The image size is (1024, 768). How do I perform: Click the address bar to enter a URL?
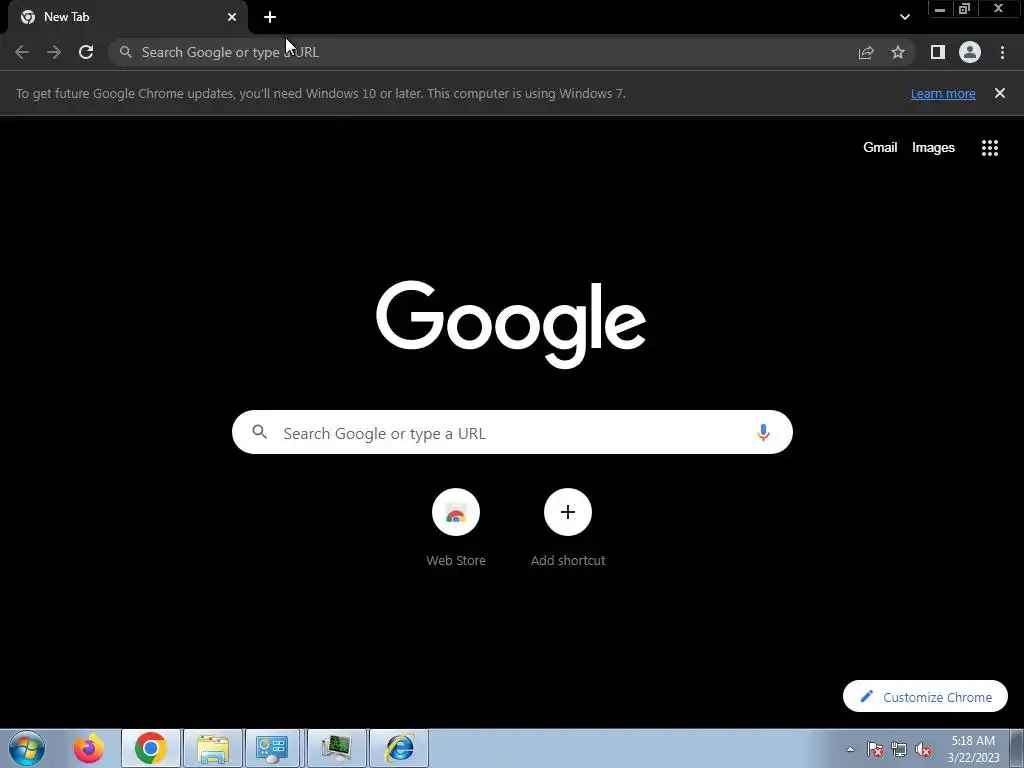click(483, 52)
